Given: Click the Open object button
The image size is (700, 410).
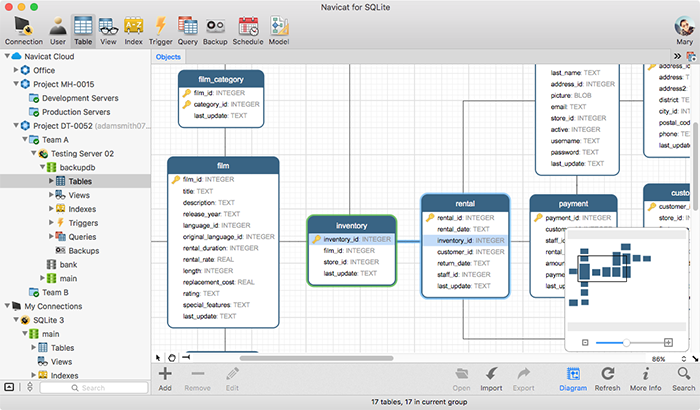Looking at the screenshot, I should pos(461,379).
